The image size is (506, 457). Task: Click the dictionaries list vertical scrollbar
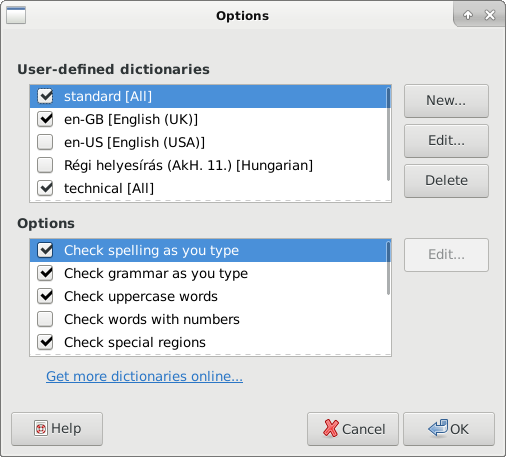click(388, 134)
